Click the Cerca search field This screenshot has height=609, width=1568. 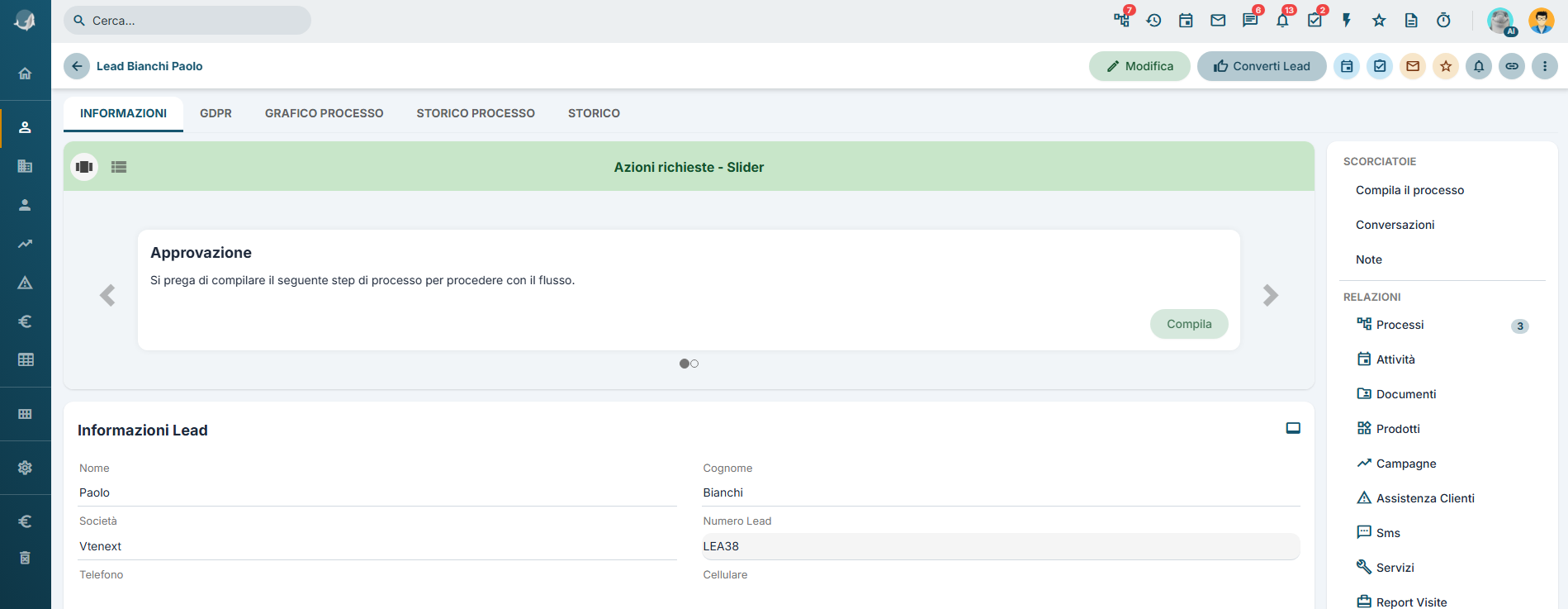click(x=187, y=21)
